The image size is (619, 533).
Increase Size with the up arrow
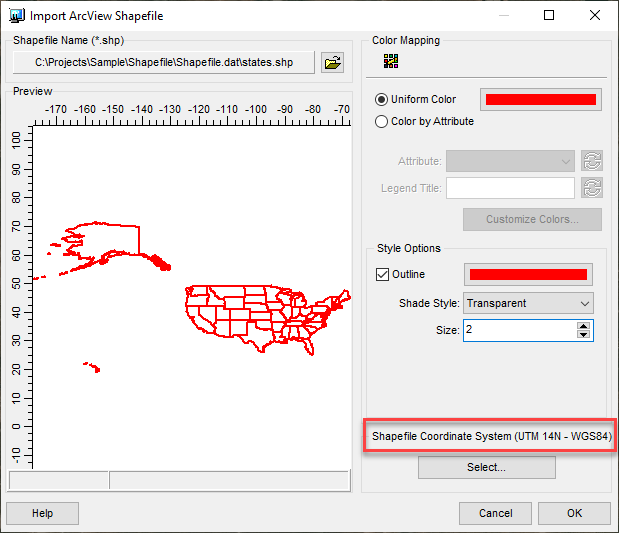pyautogui.click(x=583, y=326)
